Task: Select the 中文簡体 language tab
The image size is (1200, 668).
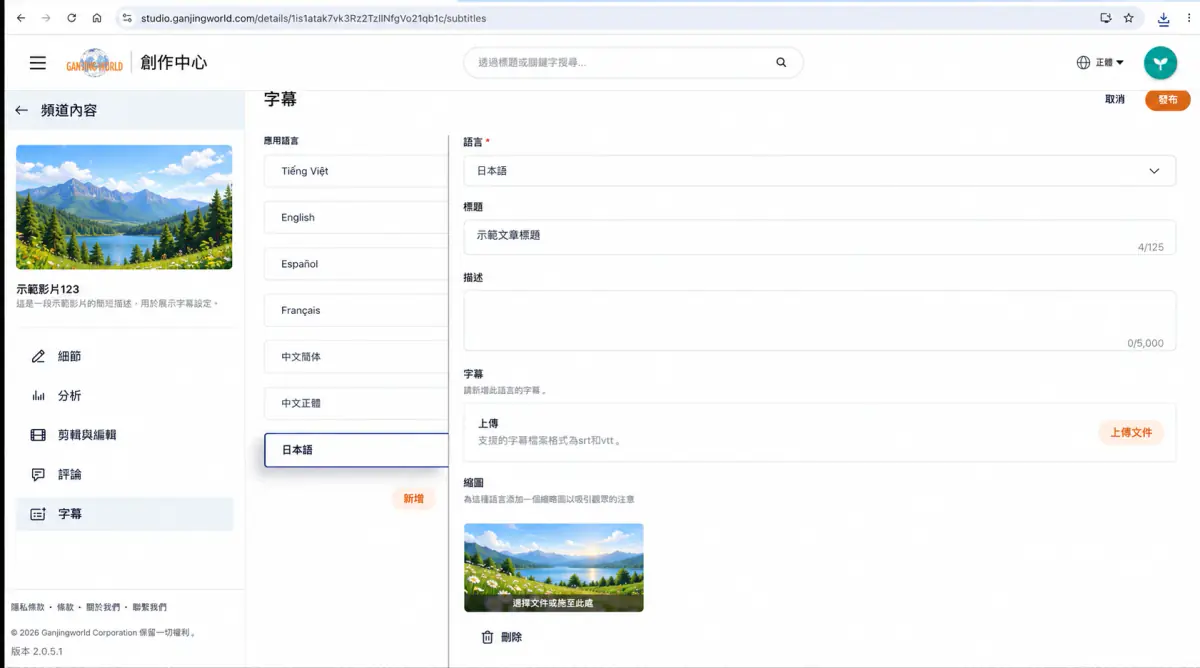Action: (356, 357)
